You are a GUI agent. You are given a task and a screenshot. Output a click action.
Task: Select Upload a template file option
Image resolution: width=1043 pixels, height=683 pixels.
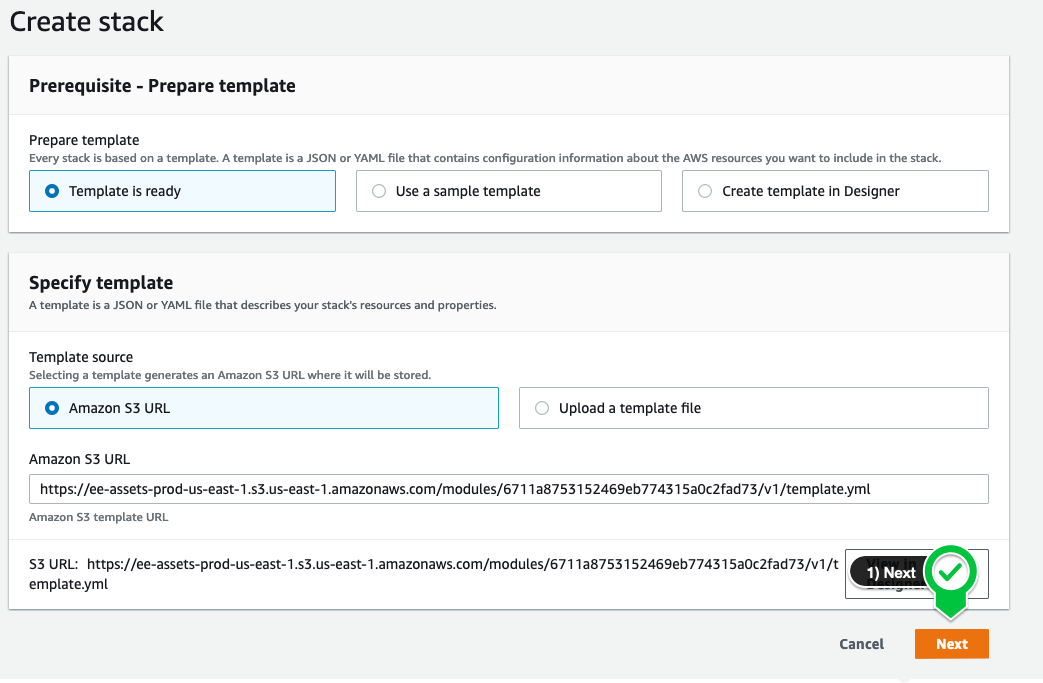tap(753, 408)
